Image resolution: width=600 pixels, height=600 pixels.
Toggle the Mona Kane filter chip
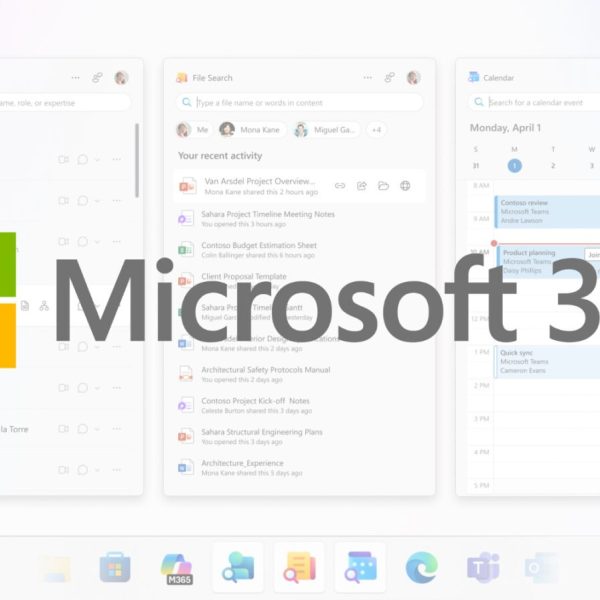point(252,130)
